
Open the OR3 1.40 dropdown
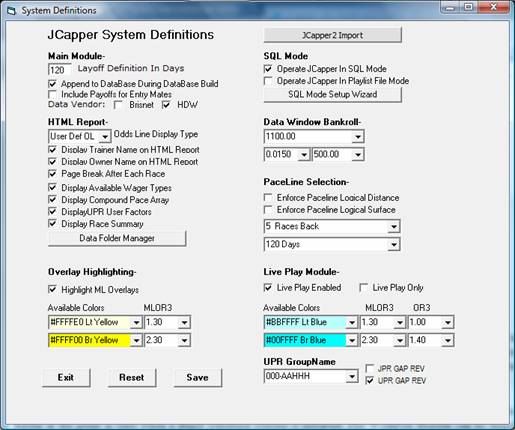448,340
